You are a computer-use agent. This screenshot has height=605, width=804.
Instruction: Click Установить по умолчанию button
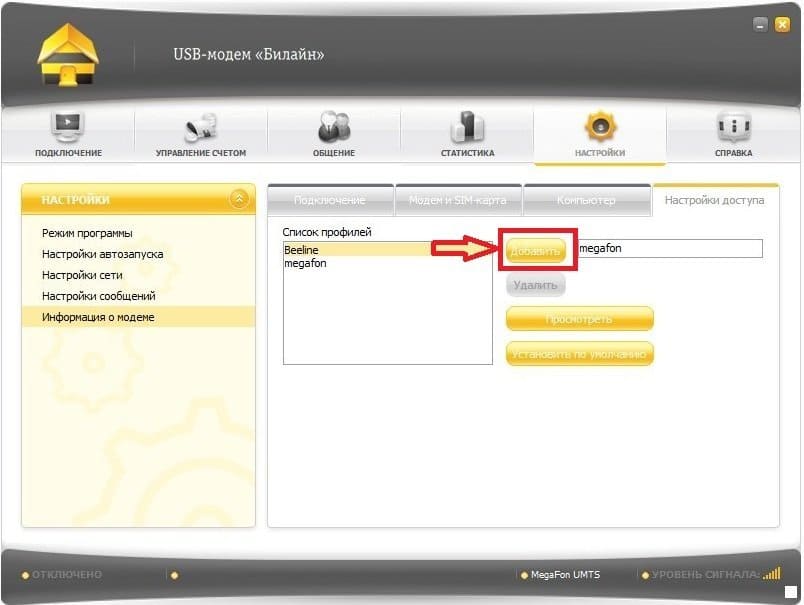click(579, 354)
